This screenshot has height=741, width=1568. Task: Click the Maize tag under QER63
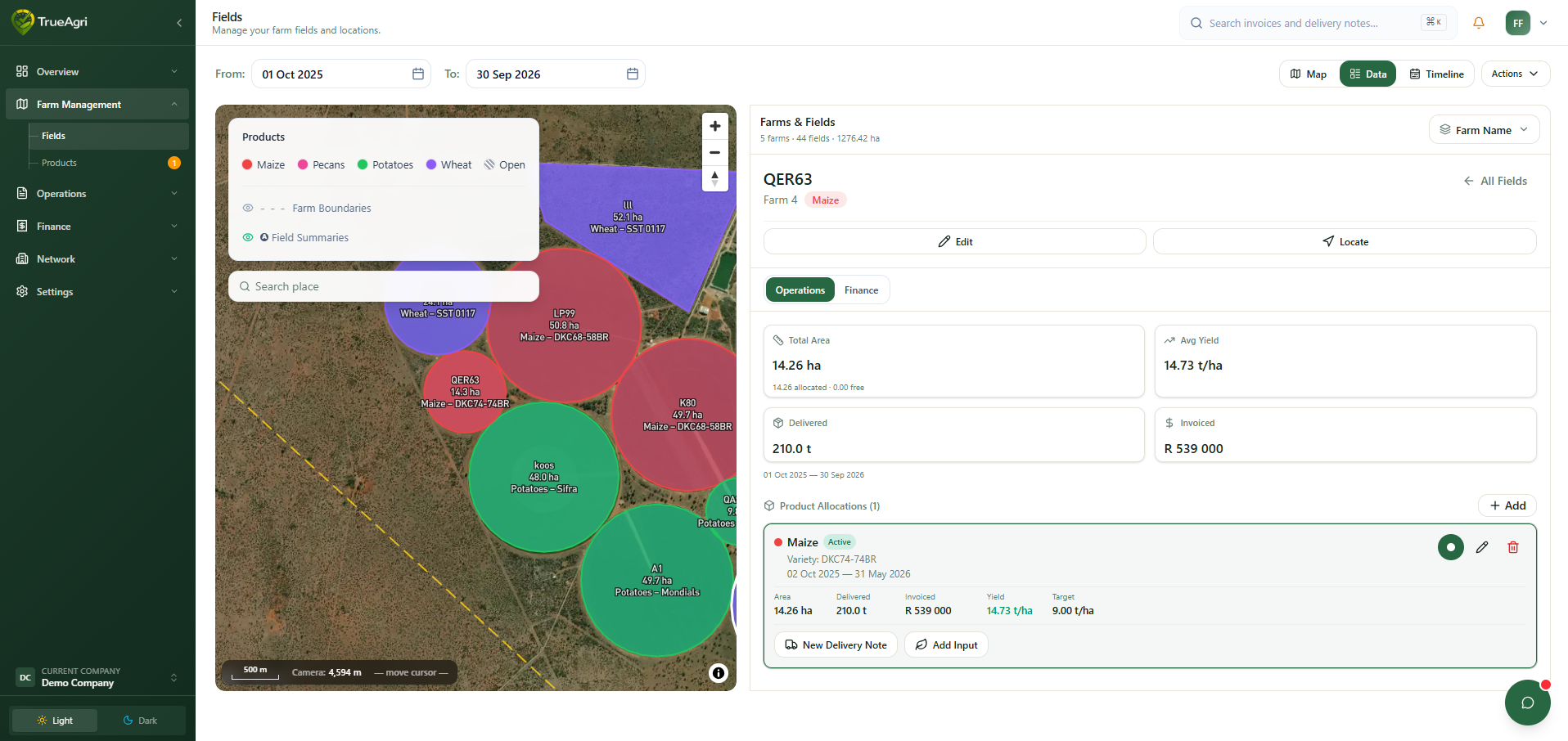coord(825,200)
